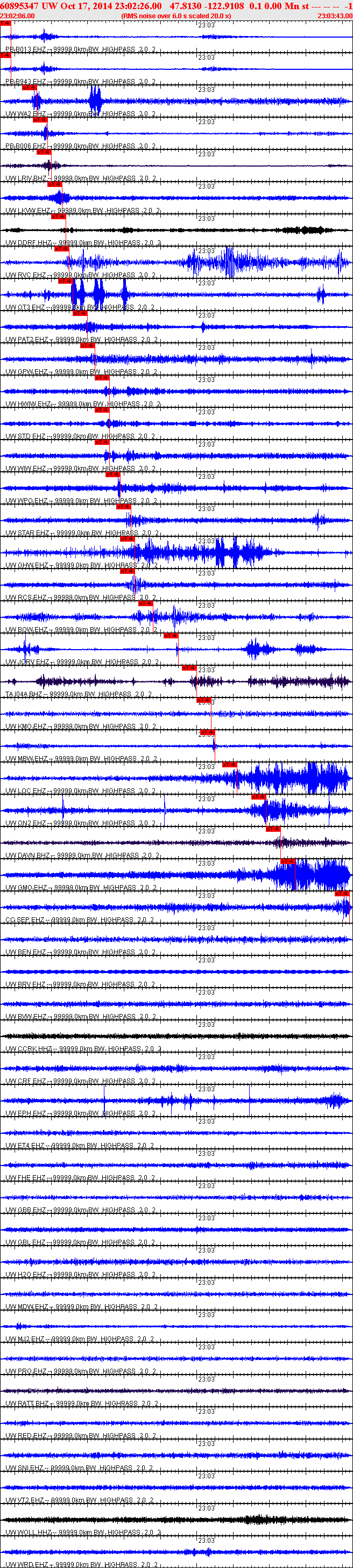This screenshot has height=1568, width=353.
Task: Click the end time label 23:03:43.00
Action: tap(335, 16)
